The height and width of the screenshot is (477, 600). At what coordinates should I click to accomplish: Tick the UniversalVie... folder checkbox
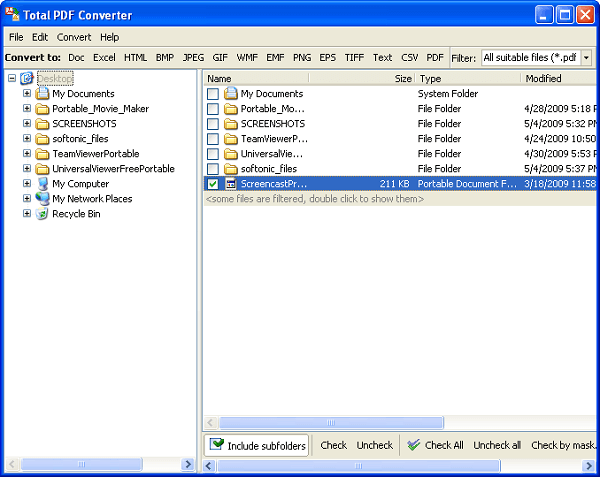(x=213, y=154)
